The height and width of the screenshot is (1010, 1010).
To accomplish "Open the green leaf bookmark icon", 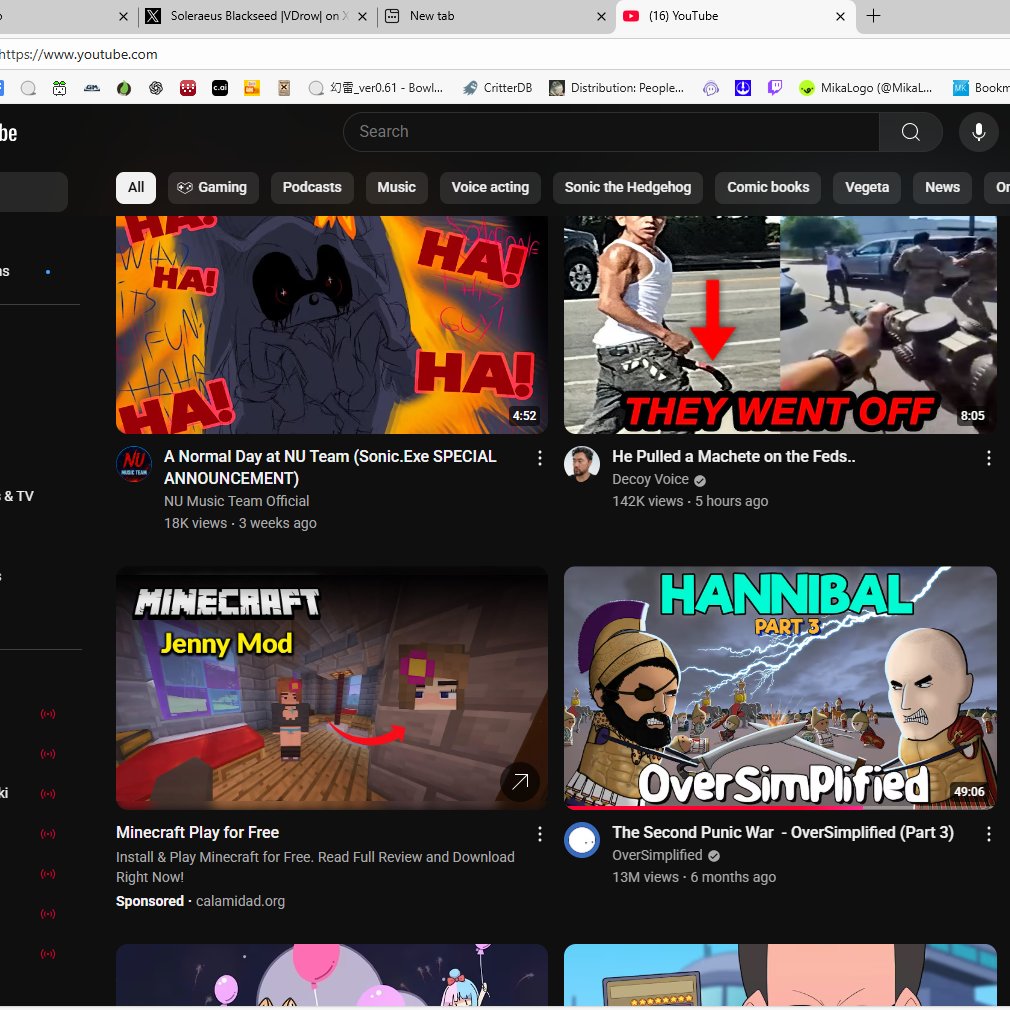I will (124, 88).
